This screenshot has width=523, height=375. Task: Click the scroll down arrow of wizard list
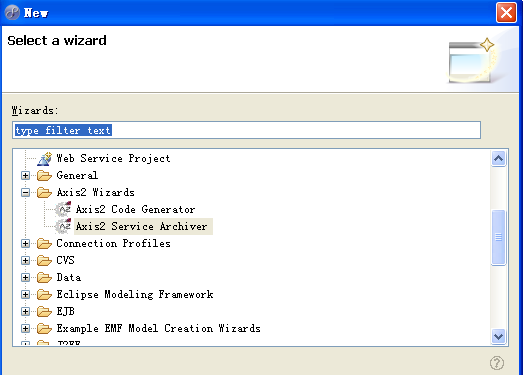pos(498,336)
